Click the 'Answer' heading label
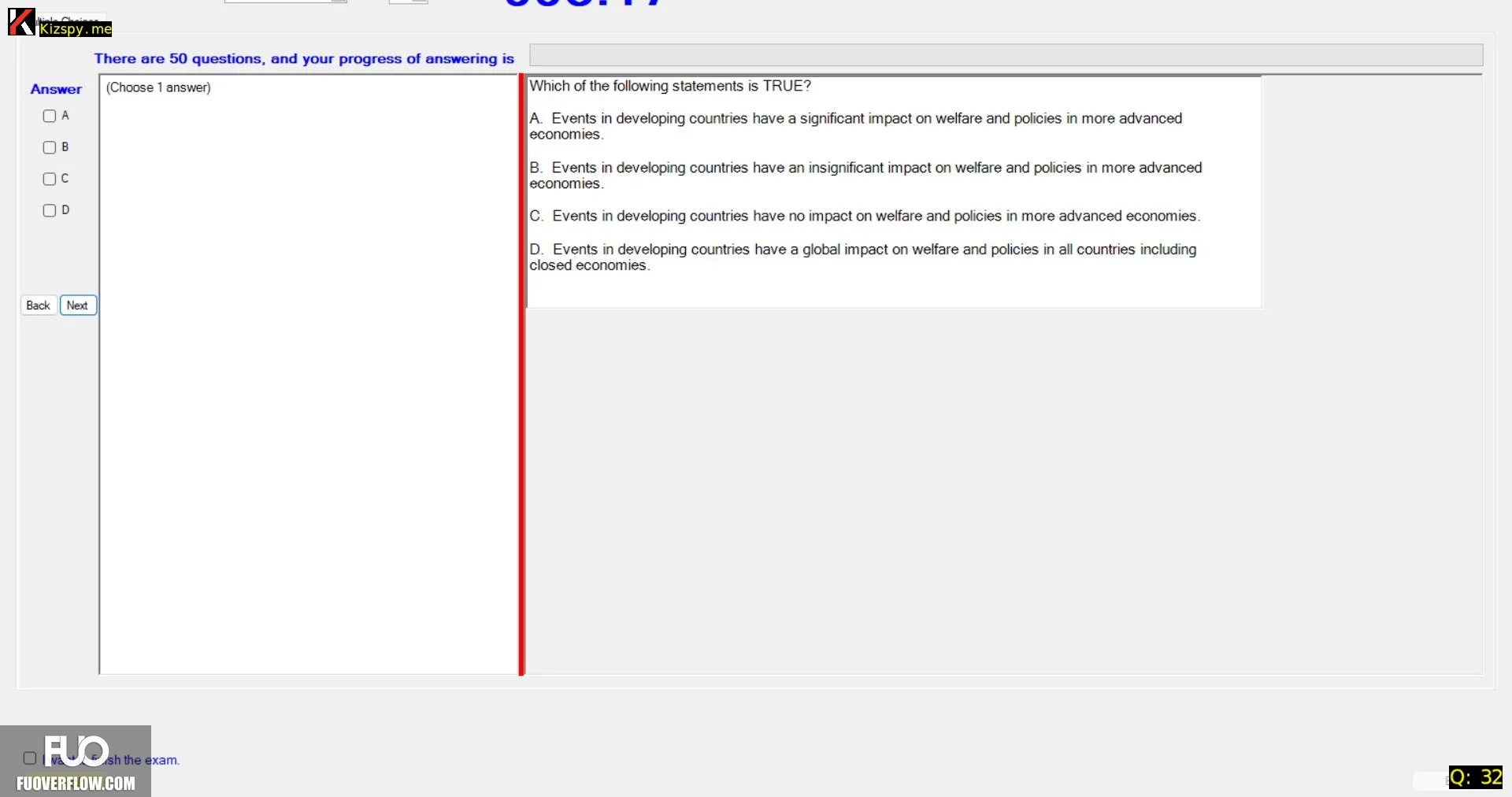 point(56,89)
